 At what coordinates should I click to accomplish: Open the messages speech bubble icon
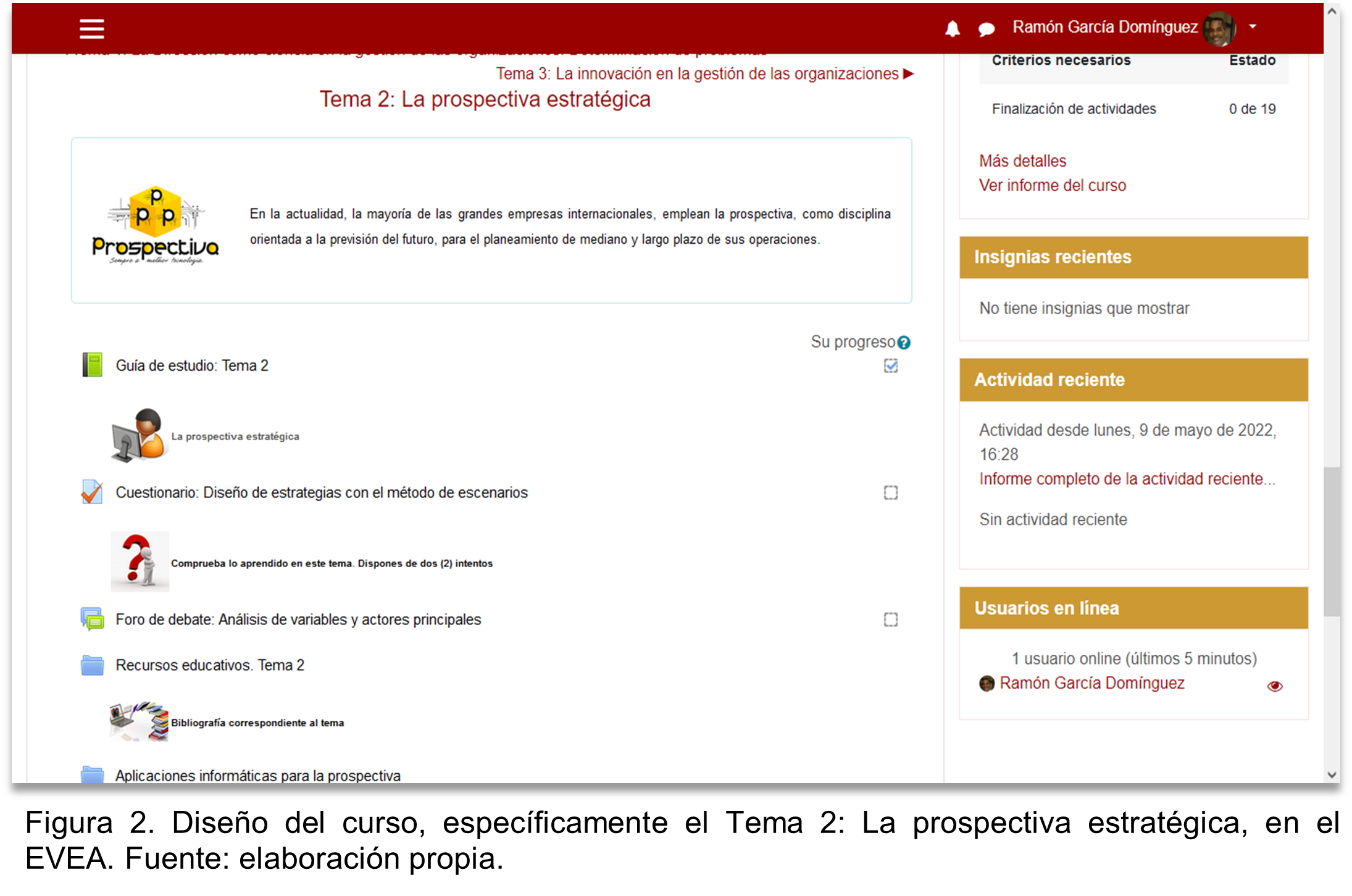986,29
